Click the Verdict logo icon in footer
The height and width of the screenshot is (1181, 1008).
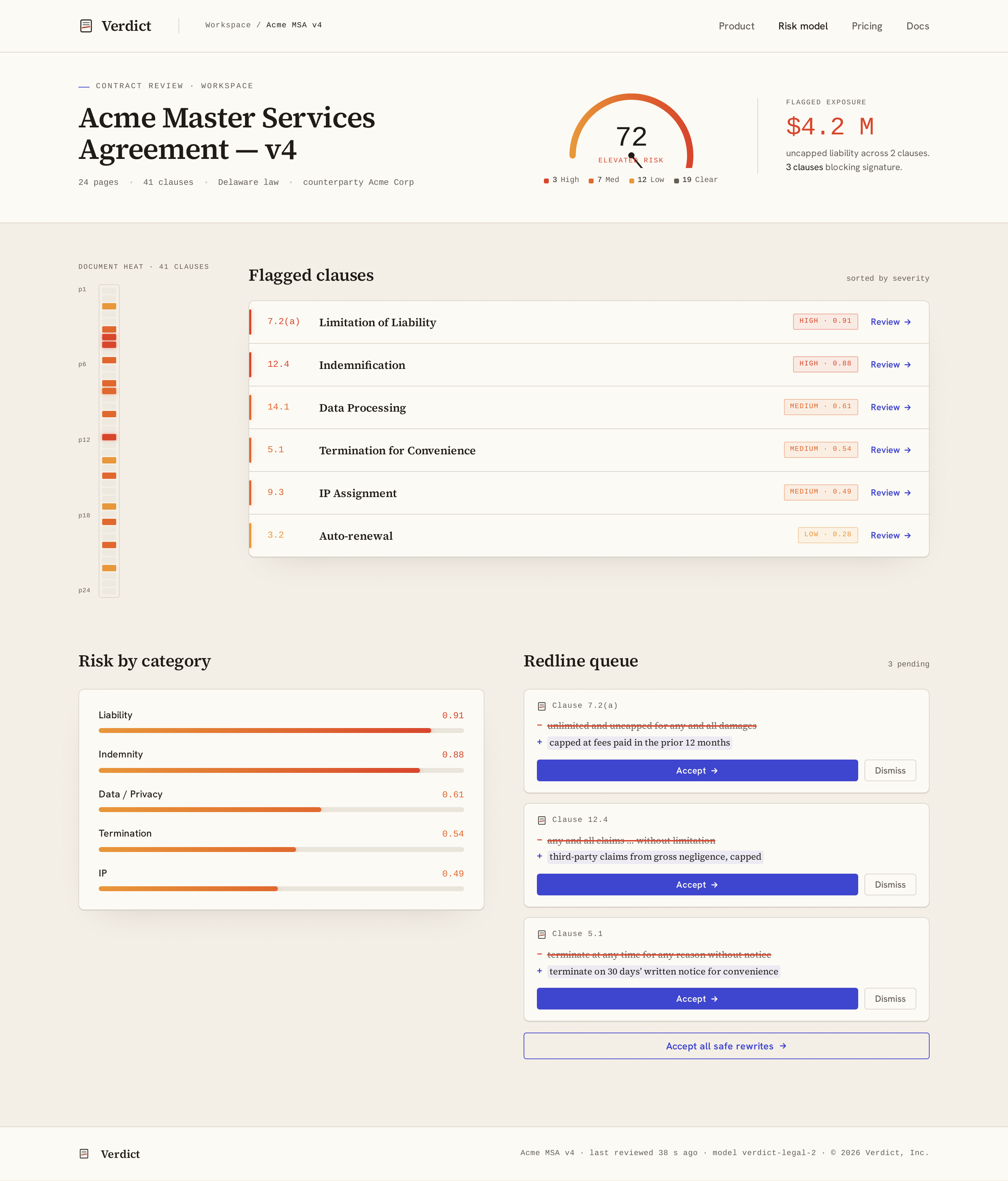click(84, 1153)
